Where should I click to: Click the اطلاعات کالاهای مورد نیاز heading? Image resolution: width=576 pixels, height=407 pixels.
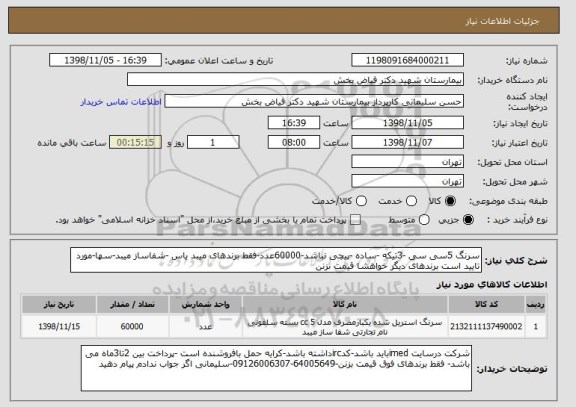point(492,284)
